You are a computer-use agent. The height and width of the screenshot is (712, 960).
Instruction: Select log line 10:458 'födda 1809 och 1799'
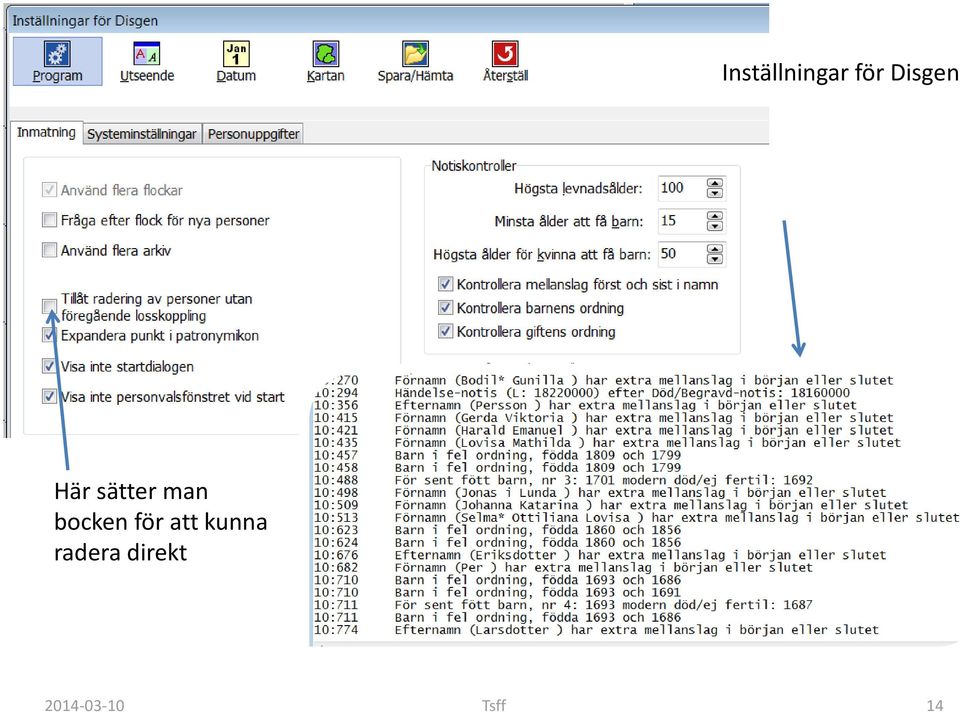pyautogui.click(x=497, y=468)
